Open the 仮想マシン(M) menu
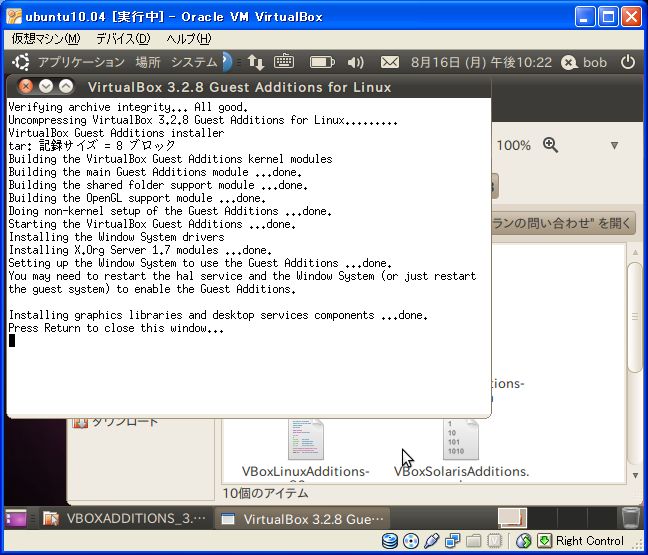This screenshot has height=555, width=648. point(45,39)
